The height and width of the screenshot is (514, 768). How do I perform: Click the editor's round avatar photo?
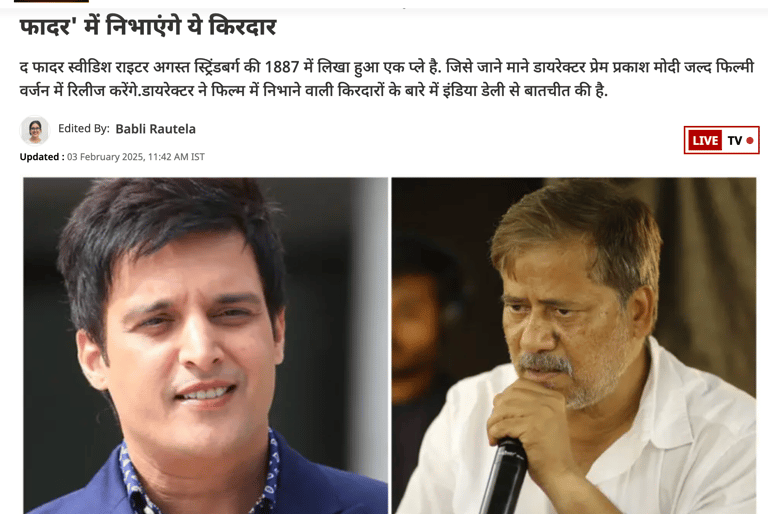point(35,130)
